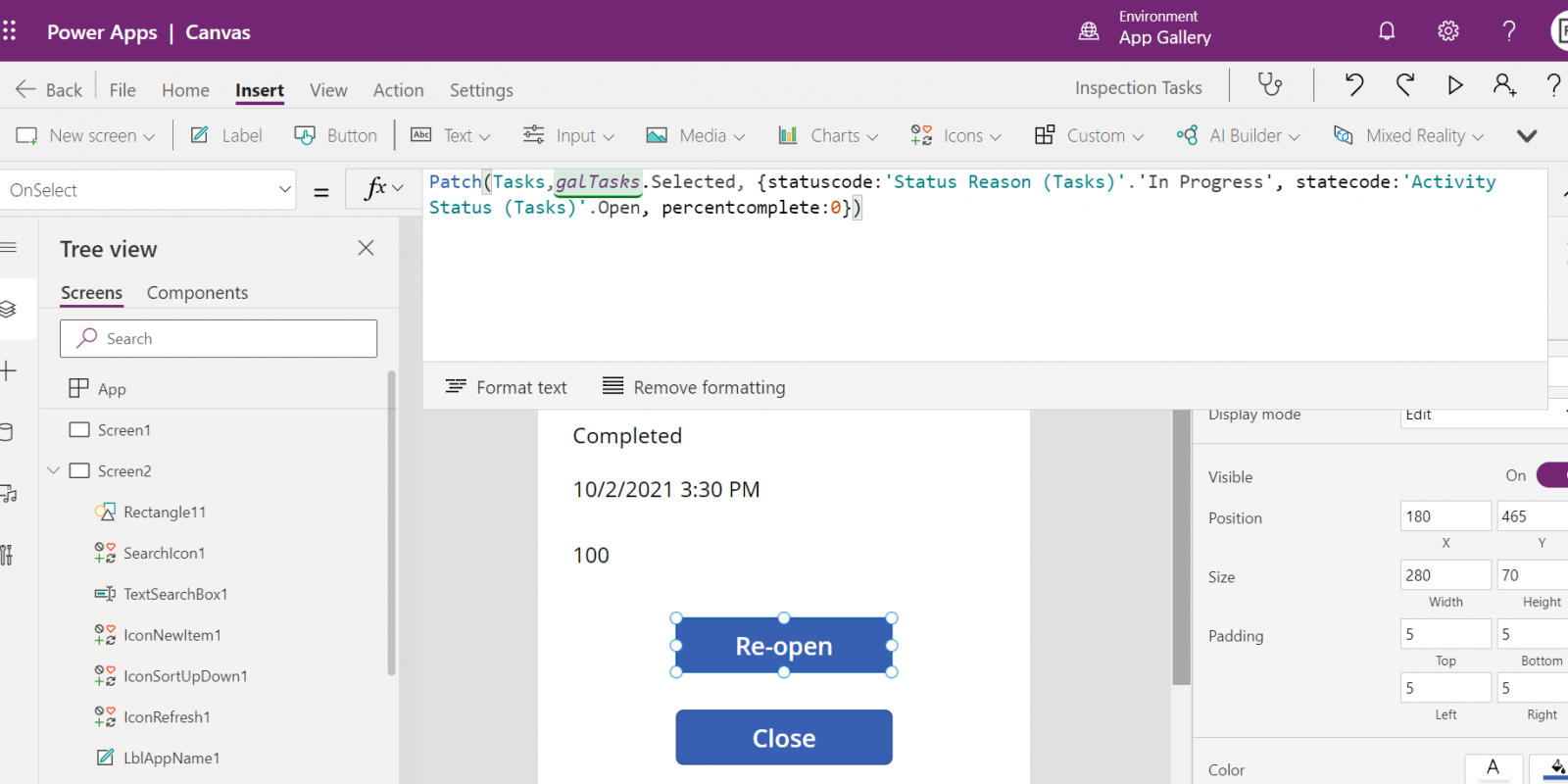Click the Position X field
The image size is (1568, 784).
coord(1445,516)
